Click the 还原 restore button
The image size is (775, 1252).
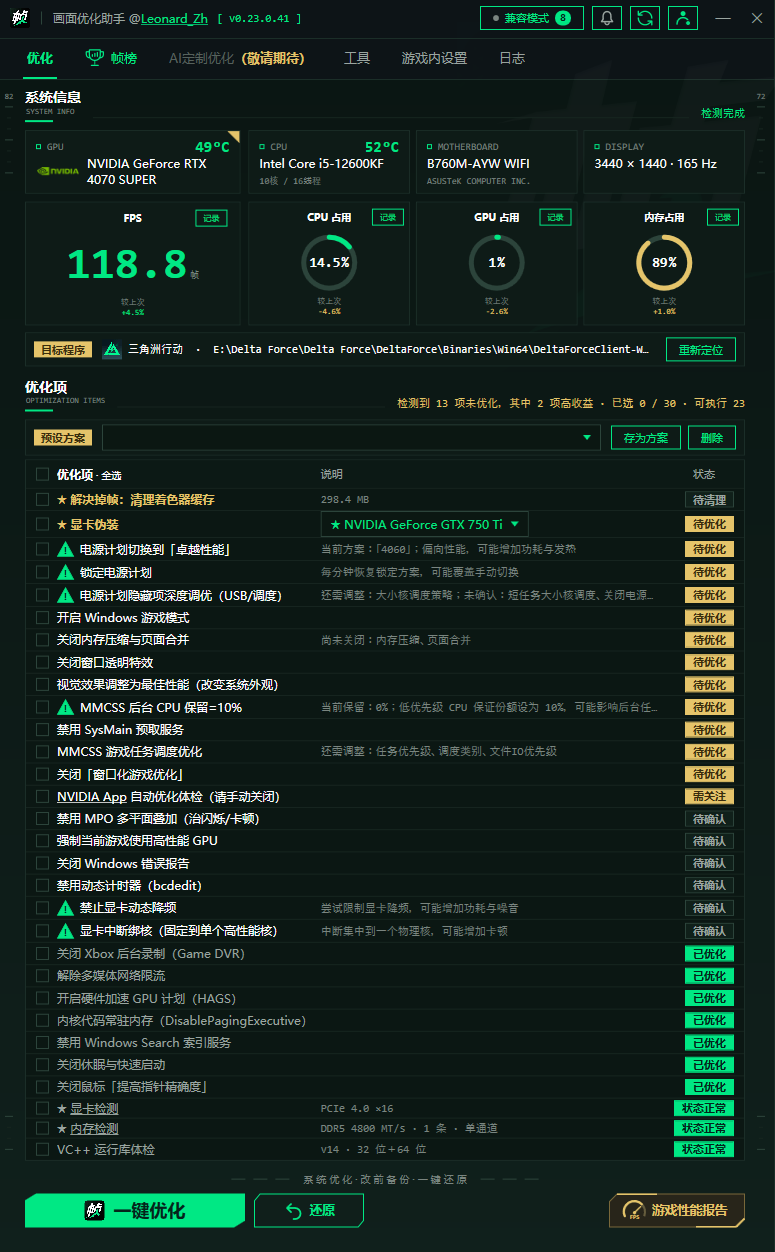tap(309, 1211)
